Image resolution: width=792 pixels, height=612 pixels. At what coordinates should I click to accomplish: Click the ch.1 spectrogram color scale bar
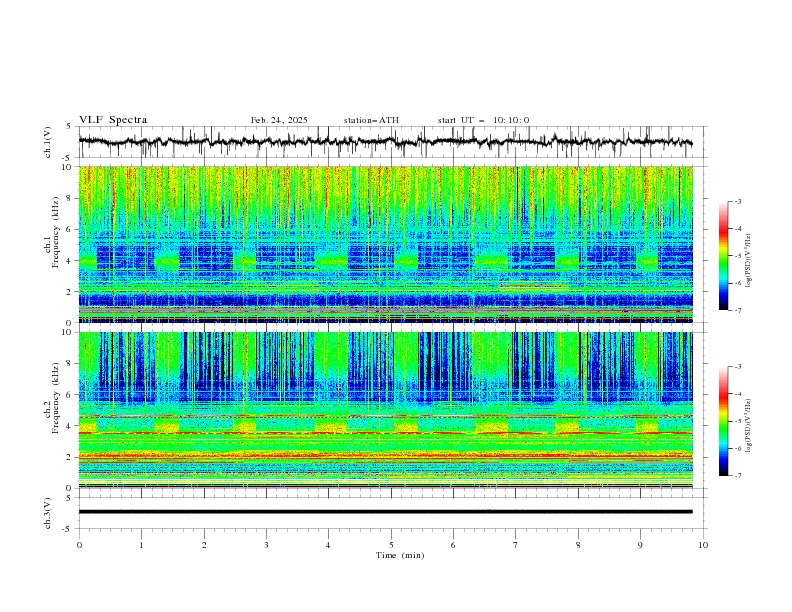point(723,256)
